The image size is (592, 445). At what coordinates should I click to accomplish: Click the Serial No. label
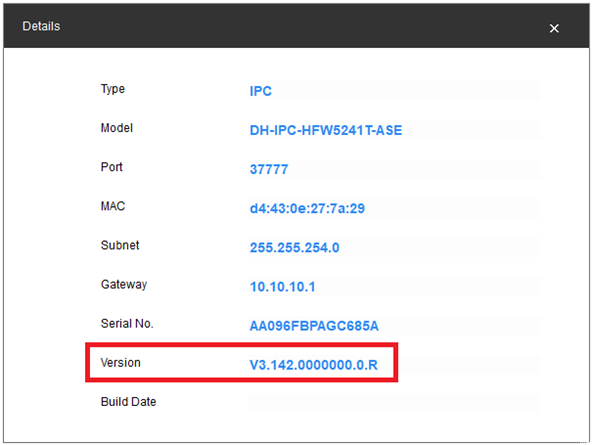pyautogui.click(x=127, y=323)
